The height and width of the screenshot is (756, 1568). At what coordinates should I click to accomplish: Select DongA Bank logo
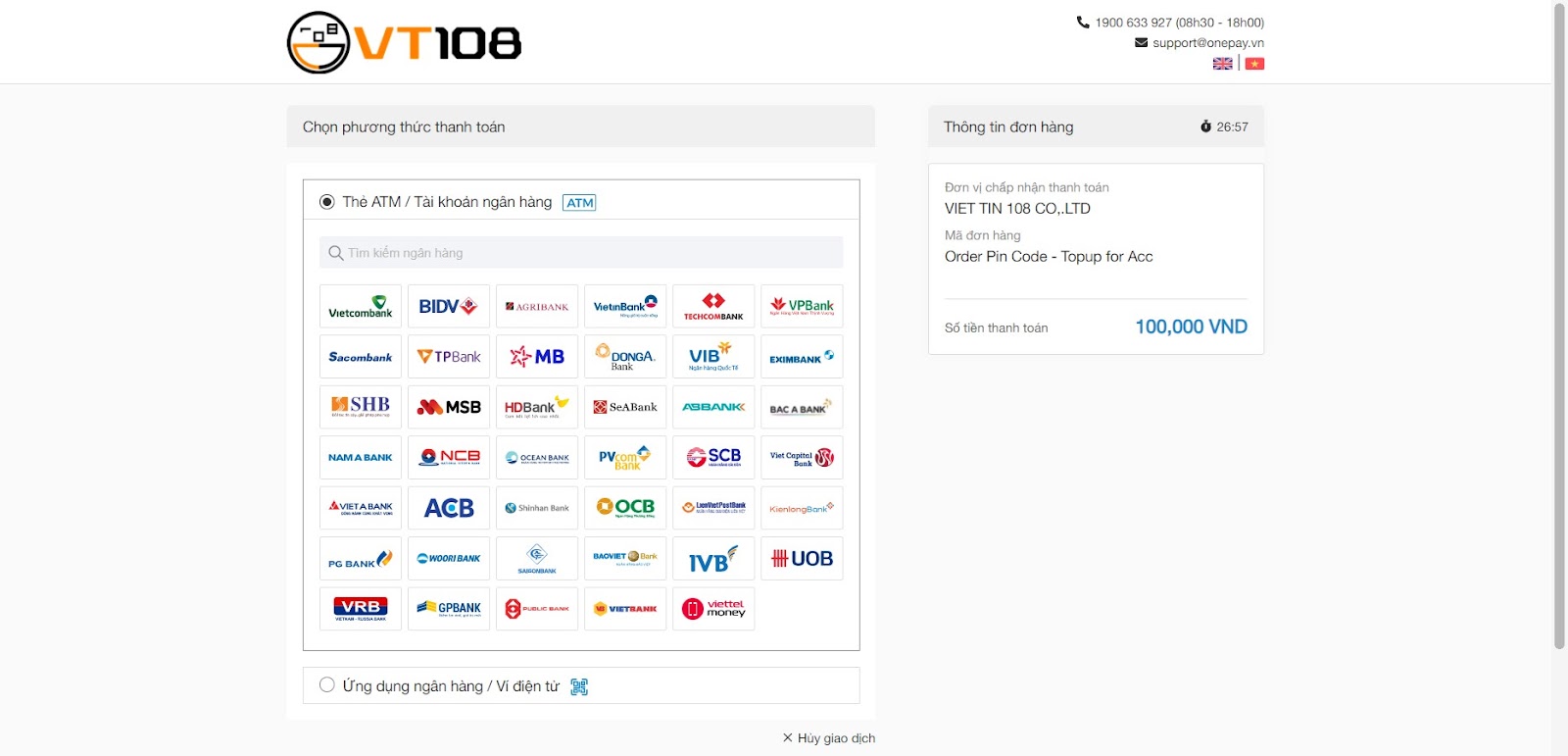click(625, 357)
